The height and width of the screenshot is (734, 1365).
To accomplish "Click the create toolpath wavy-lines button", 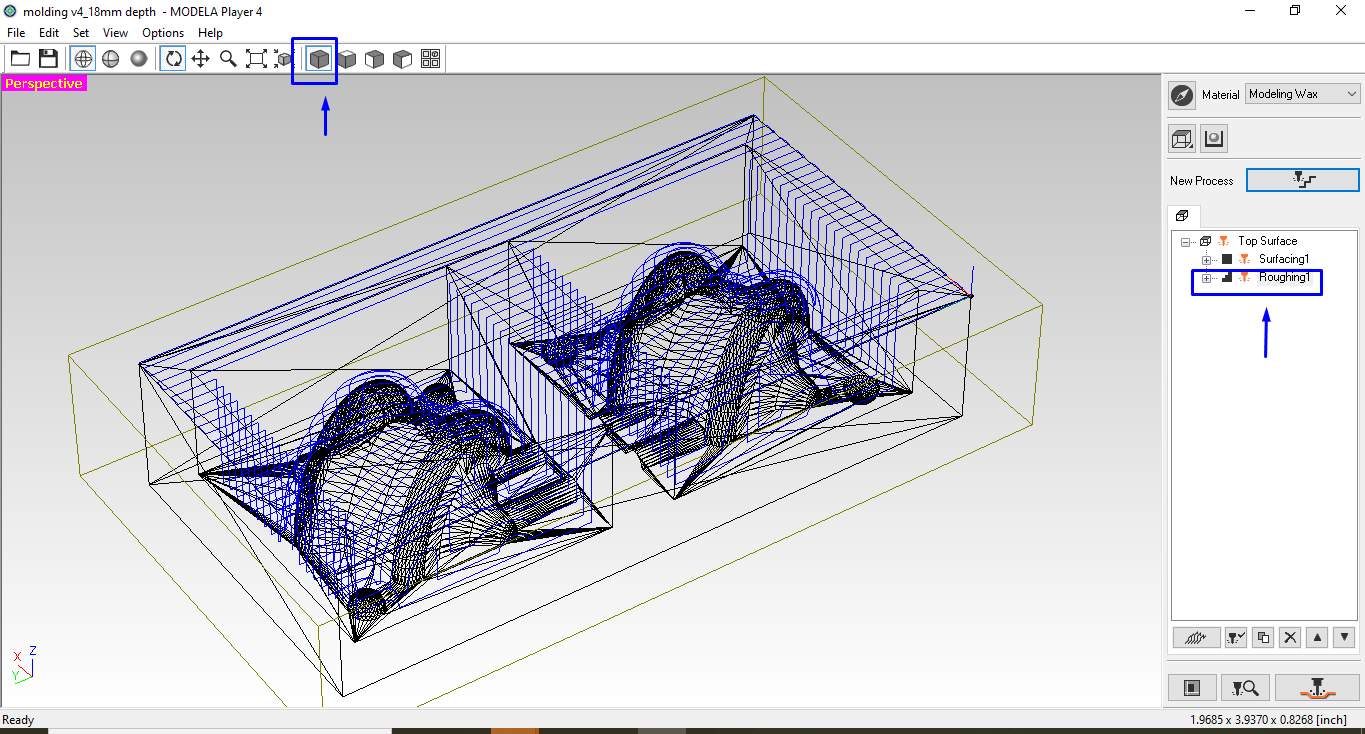I will point(1196,637).
